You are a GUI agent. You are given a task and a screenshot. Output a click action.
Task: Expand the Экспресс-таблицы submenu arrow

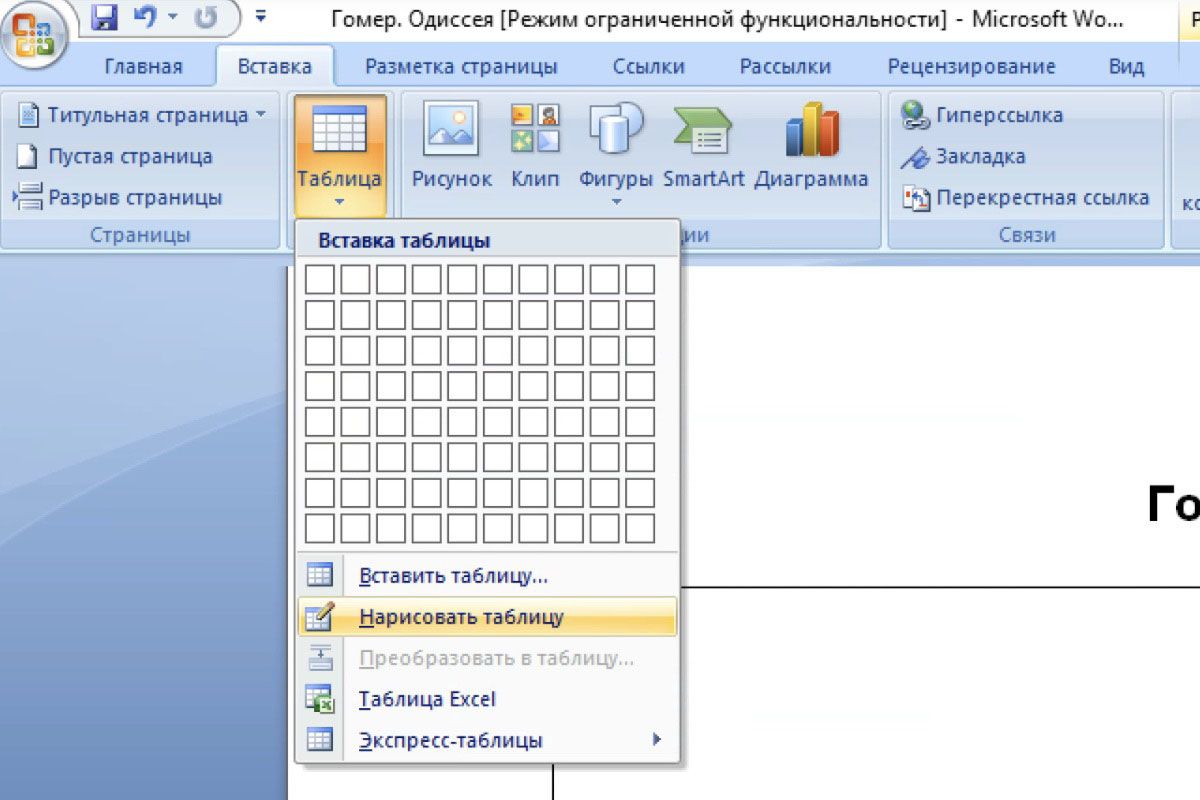657,740
